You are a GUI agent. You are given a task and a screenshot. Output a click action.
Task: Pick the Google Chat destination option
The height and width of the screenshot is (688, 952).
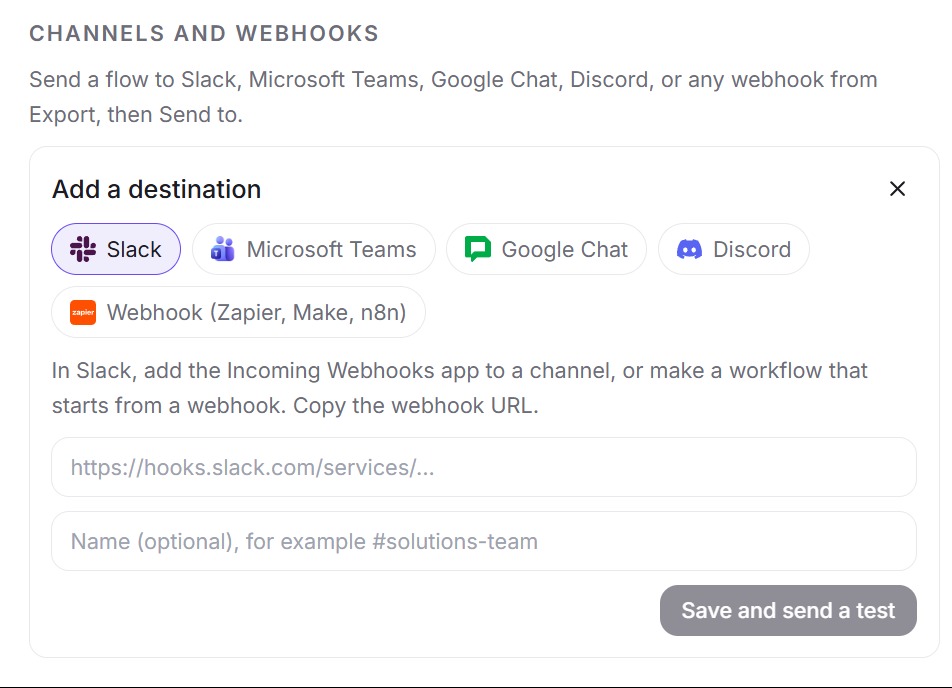(x=546, y=249)
